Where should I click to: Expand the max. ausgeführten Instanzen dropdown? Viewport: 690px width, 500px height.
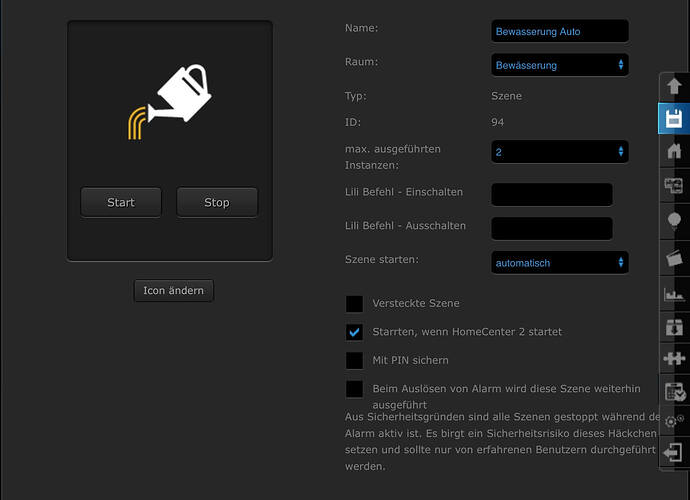pos(560,152)
